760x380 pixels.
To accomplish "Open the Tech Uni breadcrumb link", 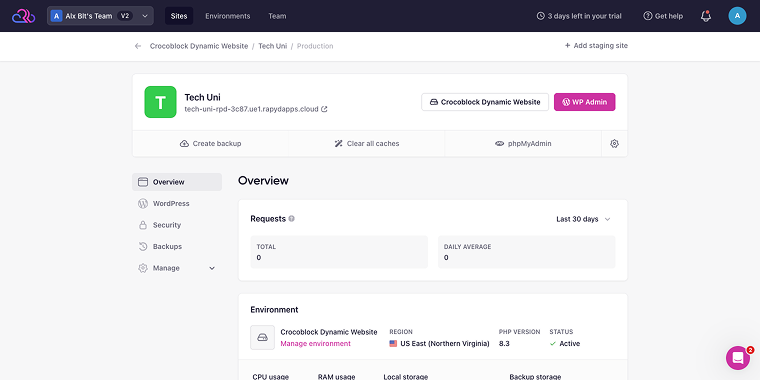I will (x=272, y=46).
